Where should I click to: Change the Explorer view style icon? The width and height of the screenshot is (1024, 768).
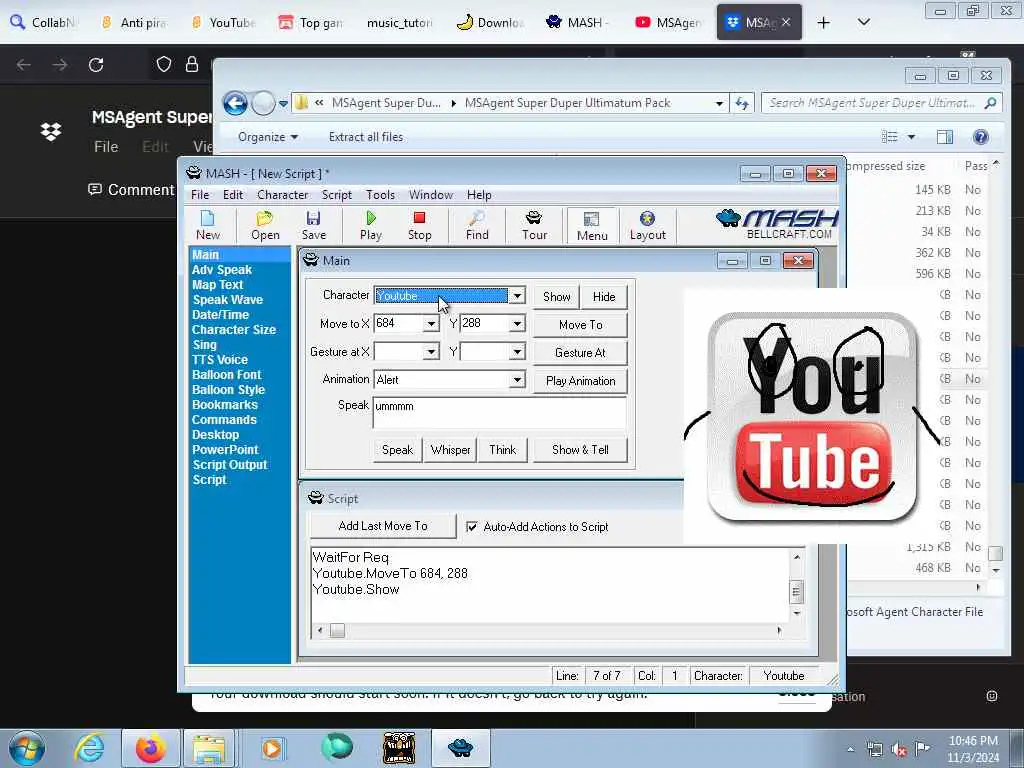(889, 136)
